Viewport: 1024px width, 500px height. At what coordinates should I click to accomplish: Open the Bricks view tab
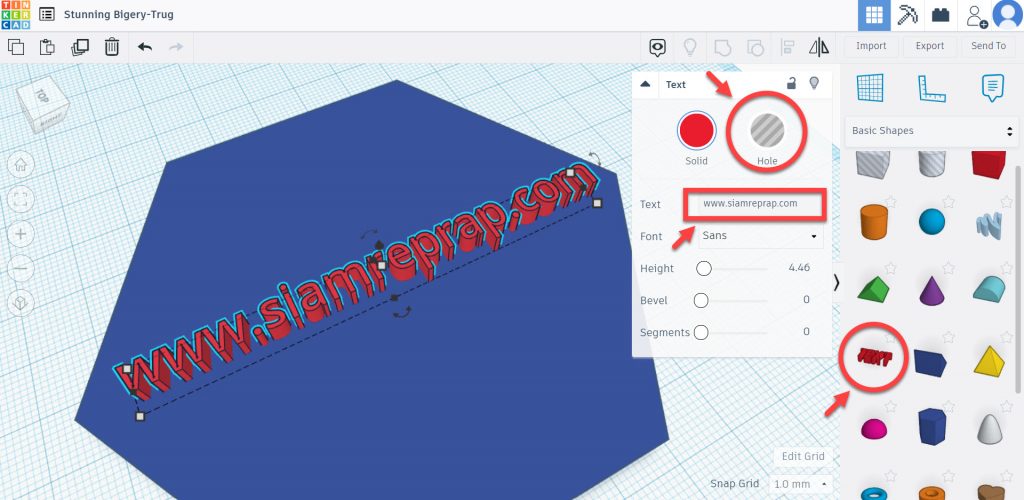(x=940, y=15)
